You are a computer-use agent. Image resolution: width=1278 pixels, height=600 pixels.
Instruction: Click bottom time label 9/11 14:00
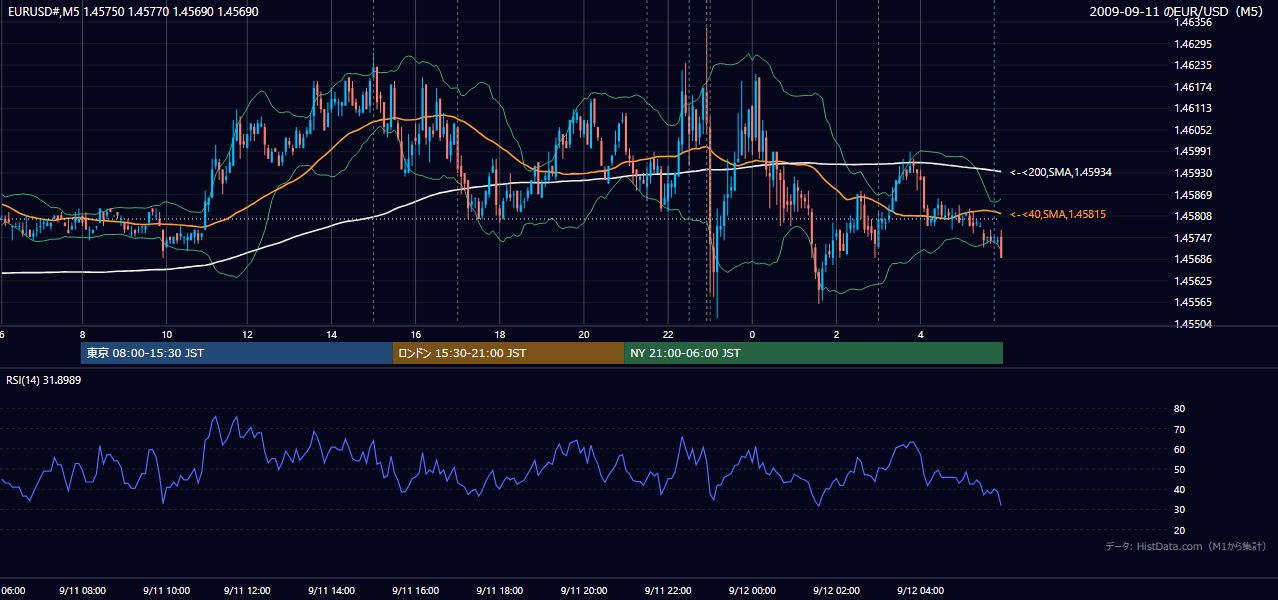click(331, 591)
